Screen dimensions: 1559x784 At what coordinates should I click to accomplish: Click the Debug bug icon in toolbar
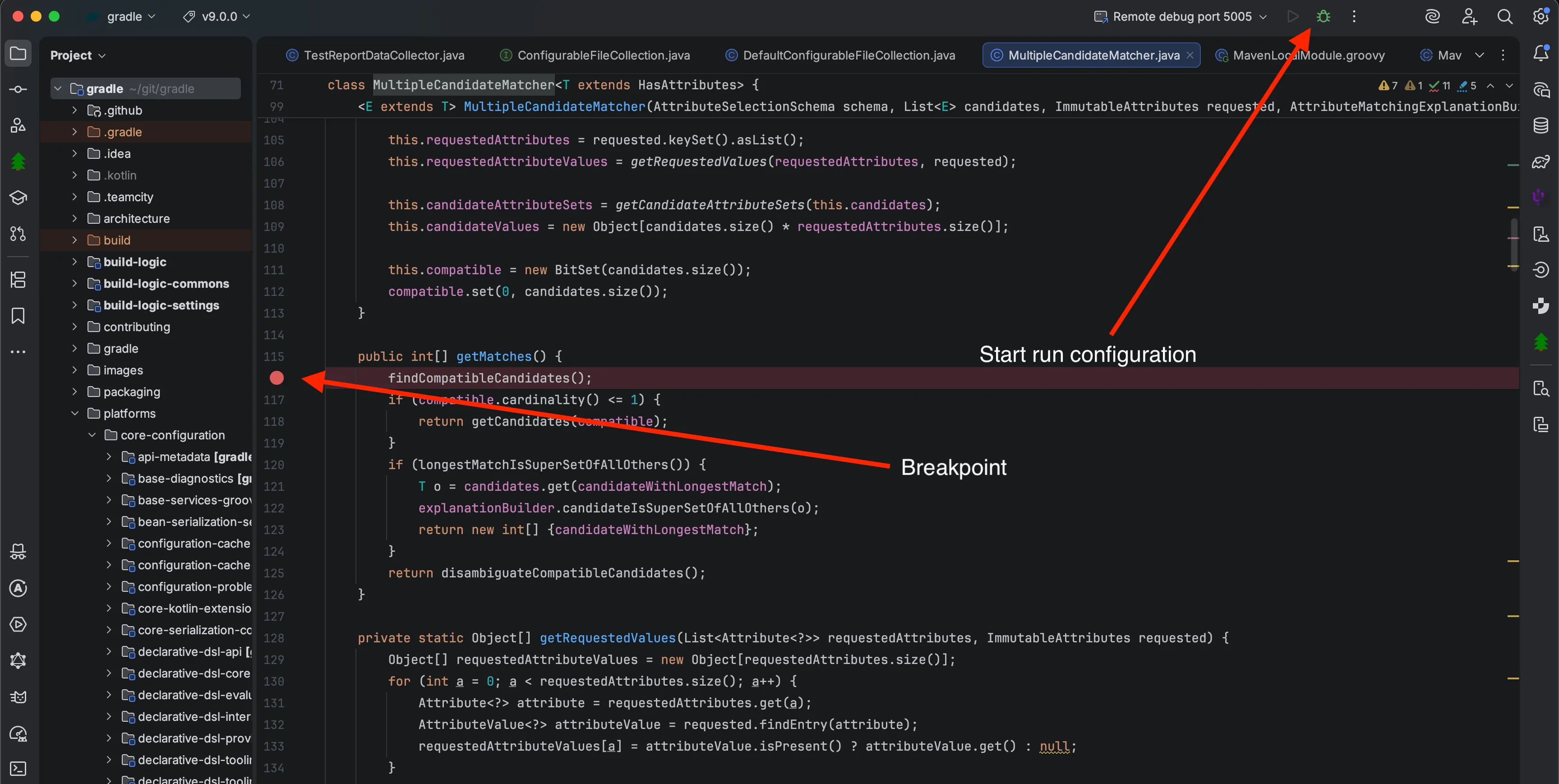(1323, 16)
